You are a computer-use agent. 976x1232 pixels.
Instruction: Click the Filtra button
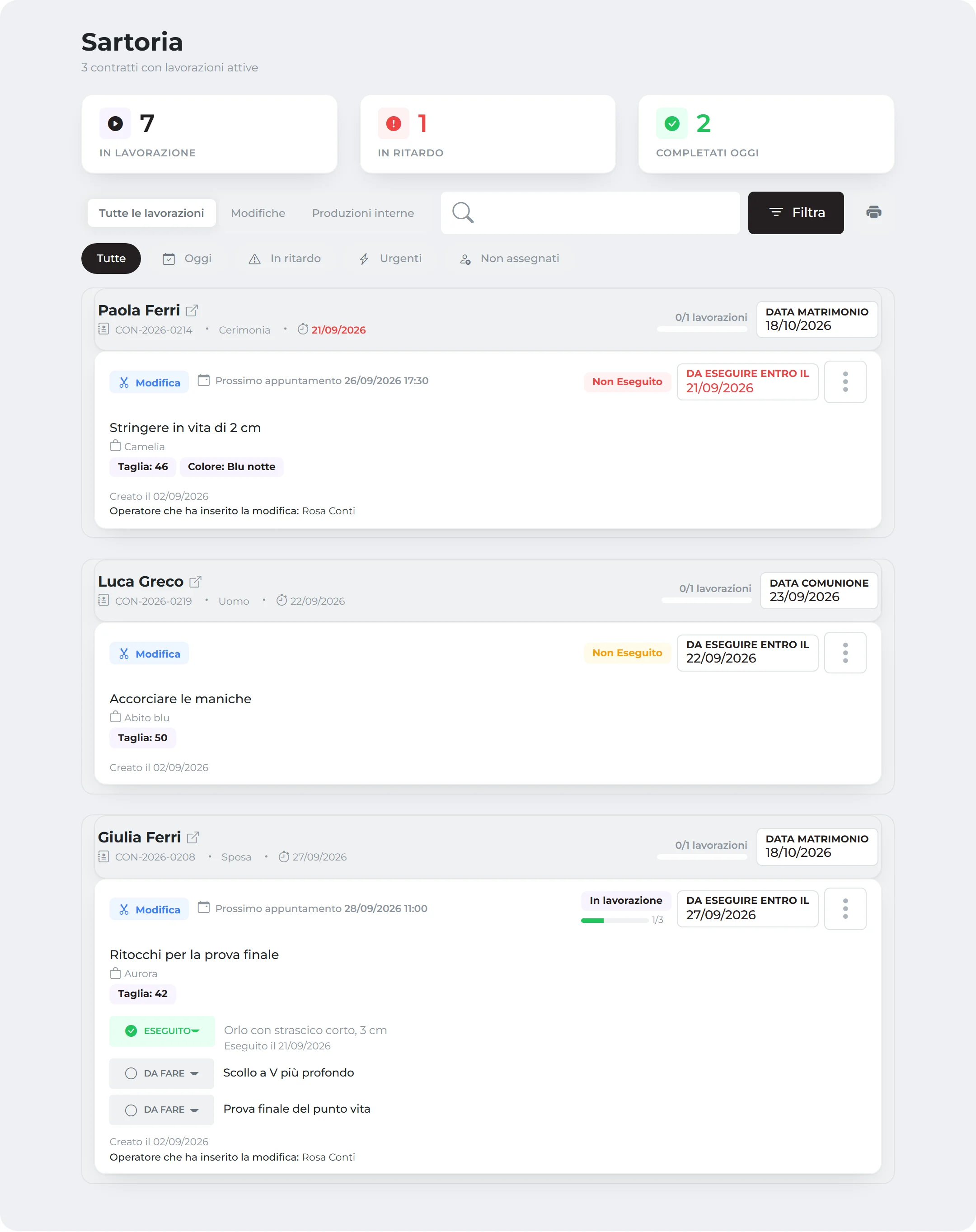(795, 212)
